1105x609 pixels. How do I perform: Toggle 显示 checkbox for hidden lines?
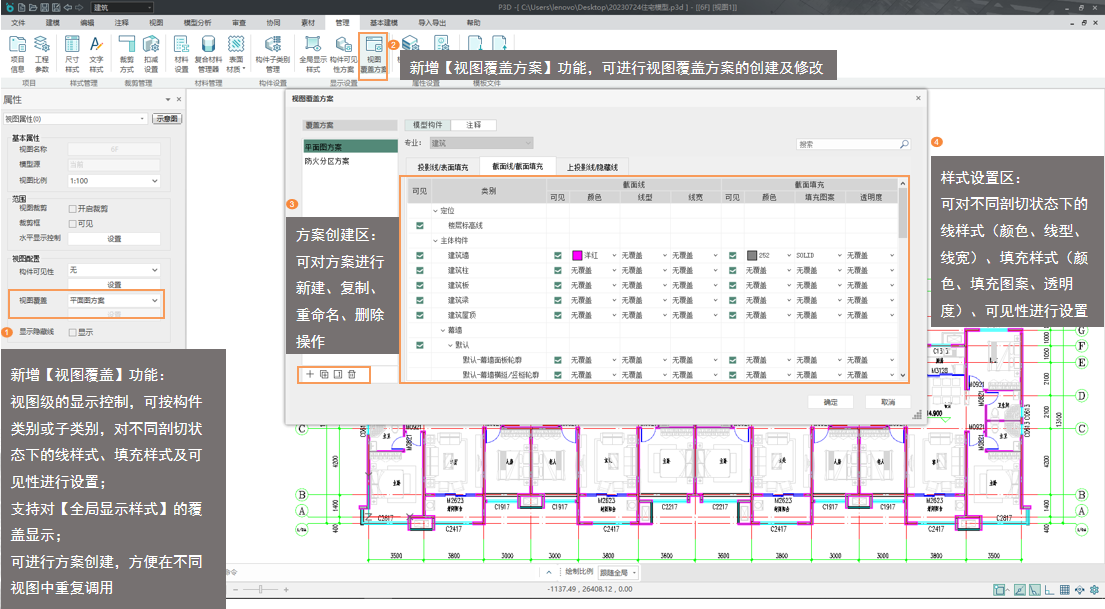[x=72, y=332]
